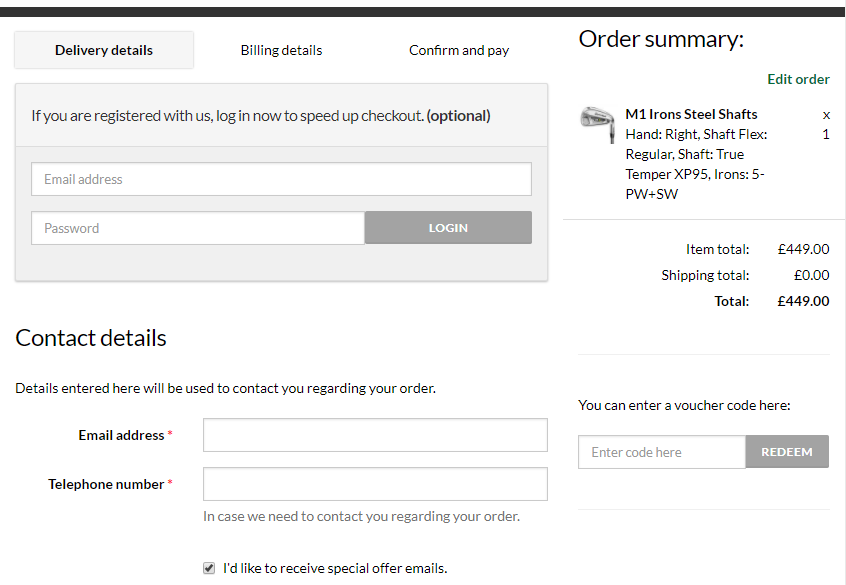Click the bold Total £449.00 amount
Image resolution: width=846 pixels, height=585 pixels.
(803, 301)
